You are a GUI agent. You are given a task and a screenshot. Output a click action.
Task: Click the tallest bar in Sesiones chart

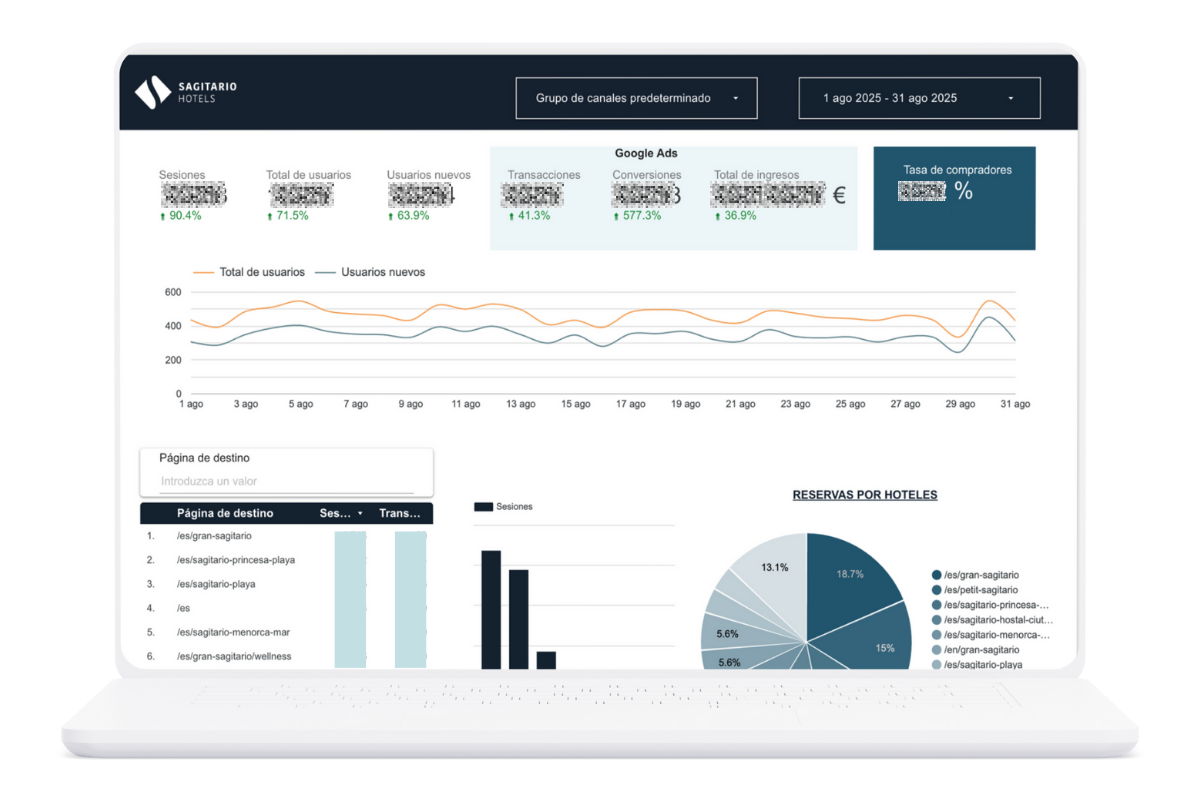tap(491, 608)
